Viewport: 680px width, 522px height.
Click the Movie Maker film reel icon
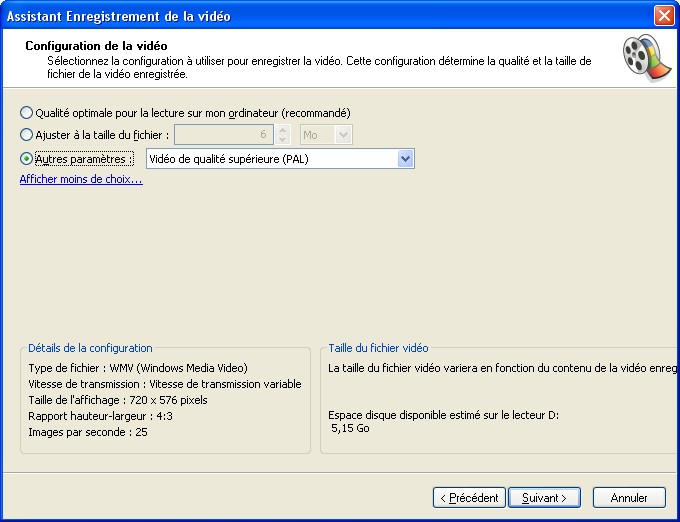[640, 58]
